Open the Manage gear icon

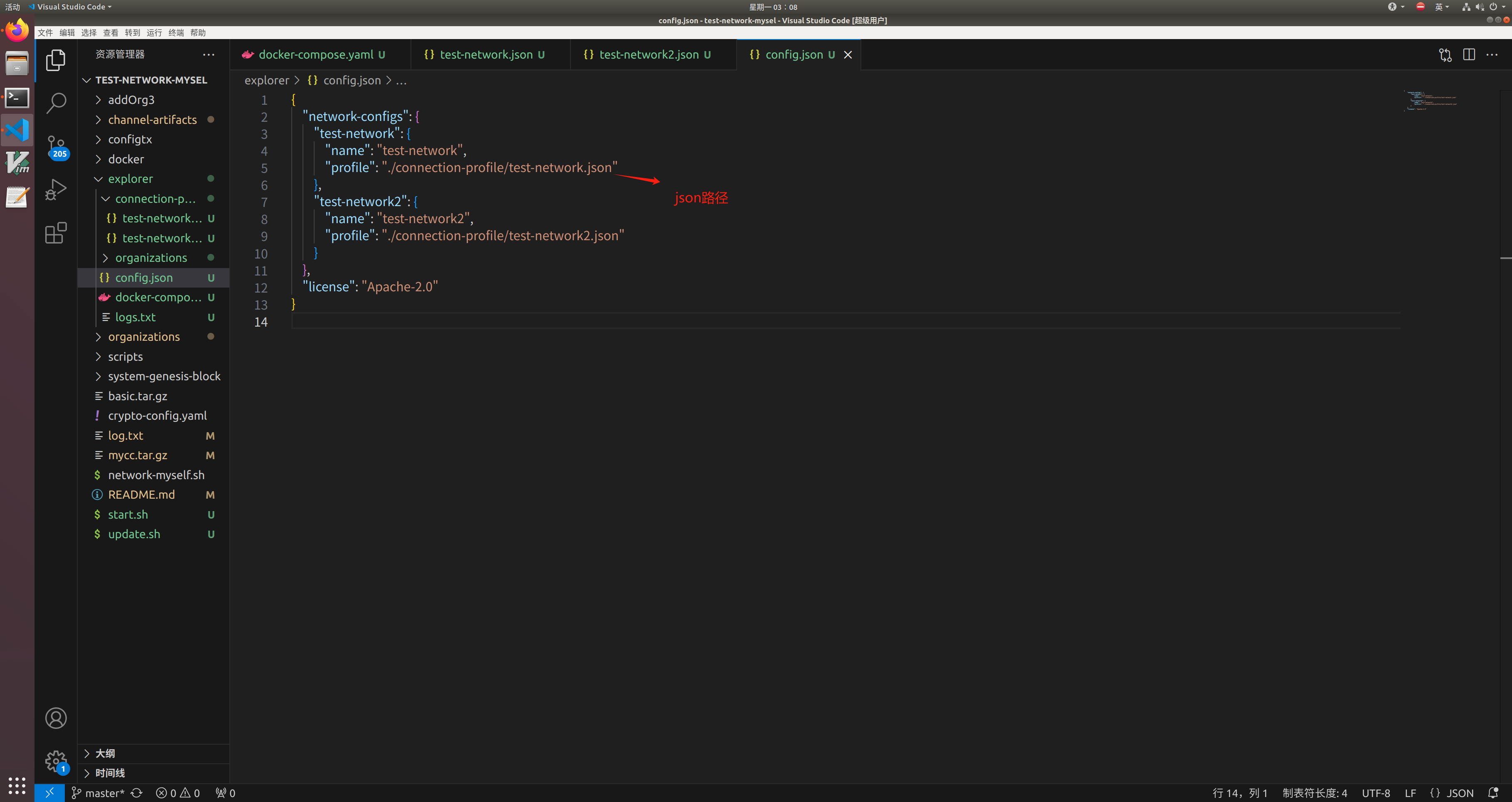click(x=57, y=762)
